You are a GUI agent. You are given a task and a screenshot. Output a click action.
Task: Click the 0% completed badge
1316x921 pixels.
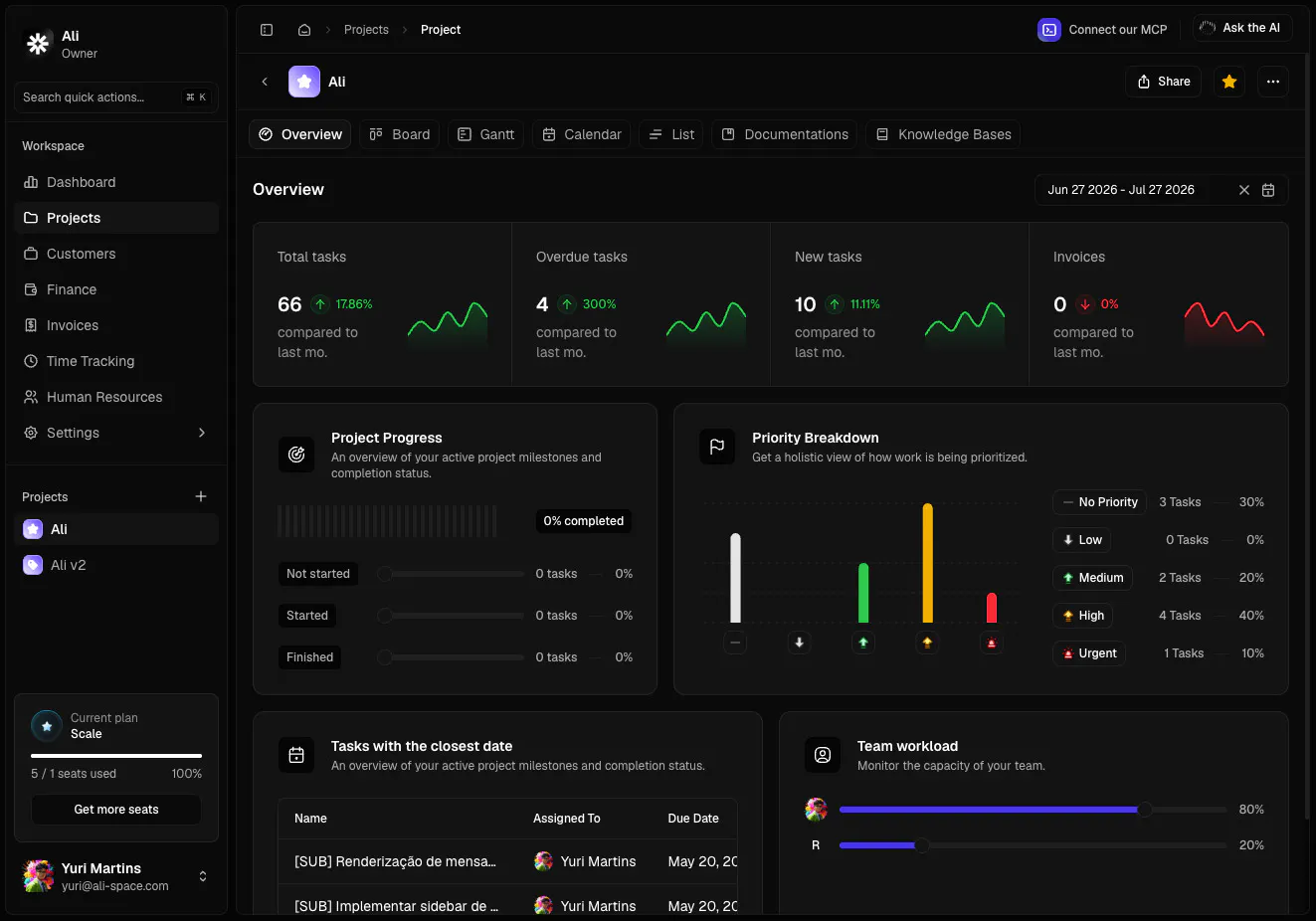[x=584, y=521]
